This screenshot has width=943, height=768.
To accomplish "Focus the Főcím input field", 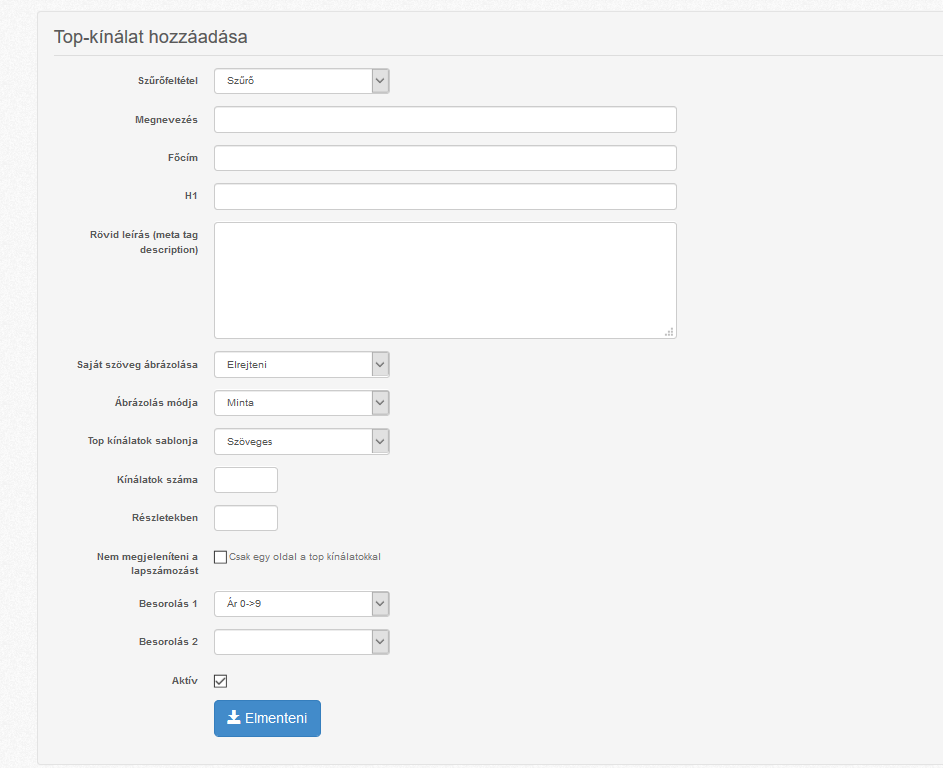I will pyautogui.click(x=446, y=158).
